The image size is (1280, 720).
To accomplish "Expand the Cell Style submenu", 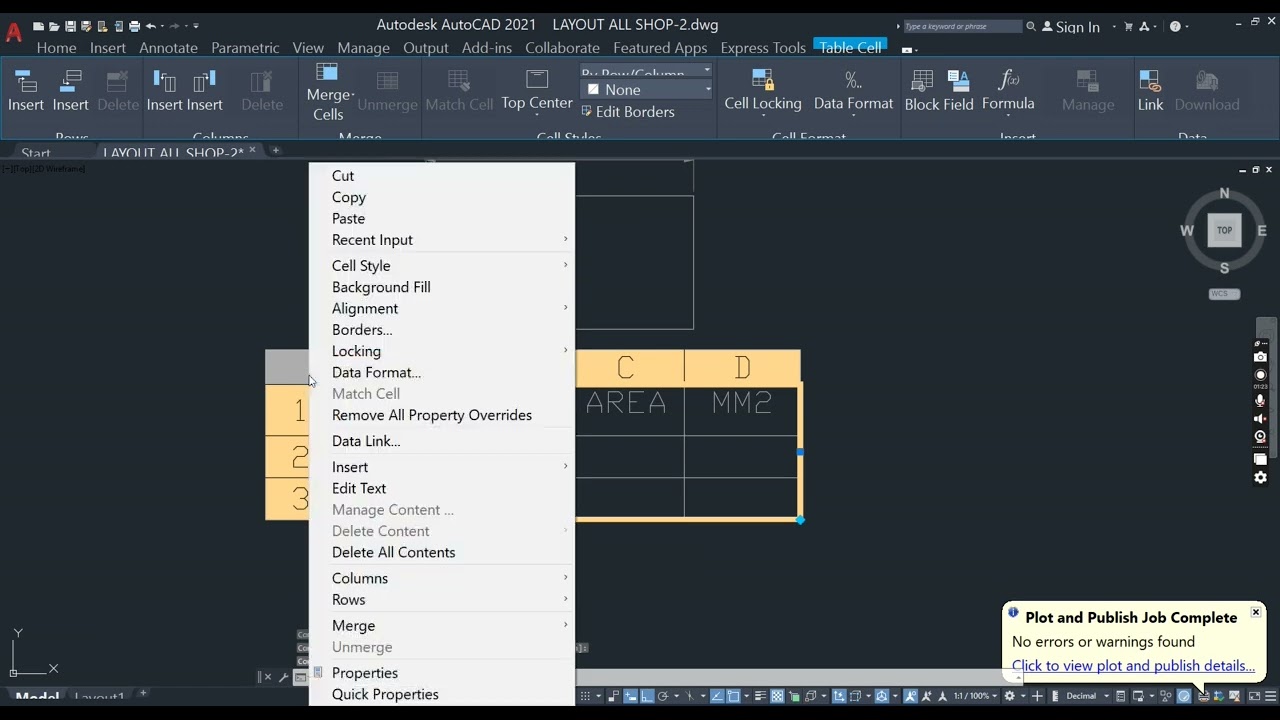I will point(442,266).
